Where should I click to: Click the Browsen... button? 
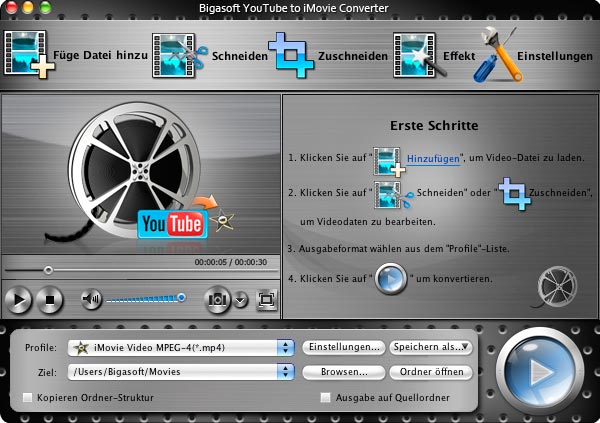(x=344, y=372)
